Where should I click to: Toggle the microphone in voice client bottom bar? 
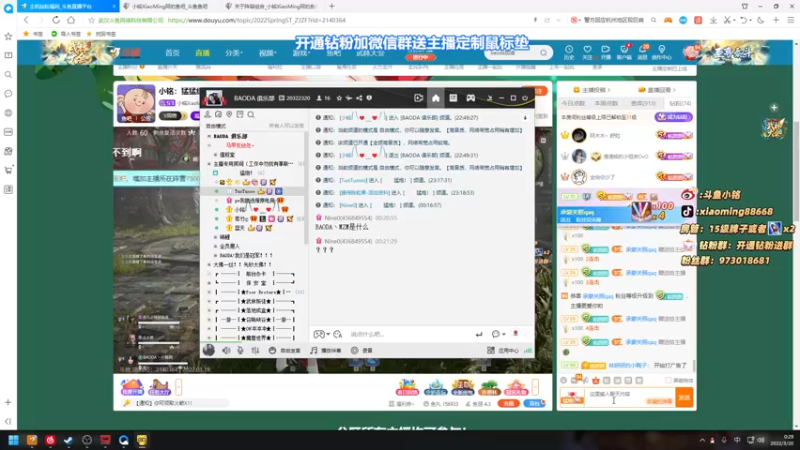pyautogui.click(x=240, y=351)
